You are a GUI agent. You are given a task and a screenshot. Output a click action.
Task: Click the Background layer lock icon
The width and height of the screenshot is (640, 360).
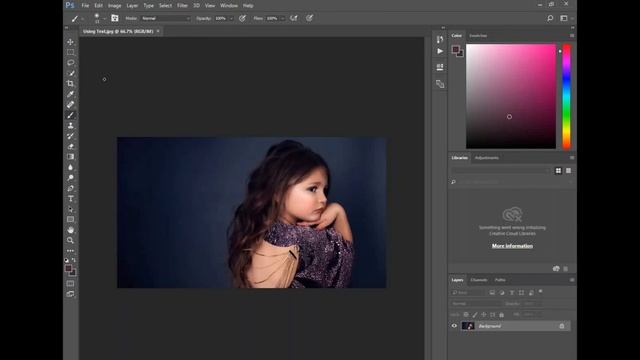tap(562, 326)
